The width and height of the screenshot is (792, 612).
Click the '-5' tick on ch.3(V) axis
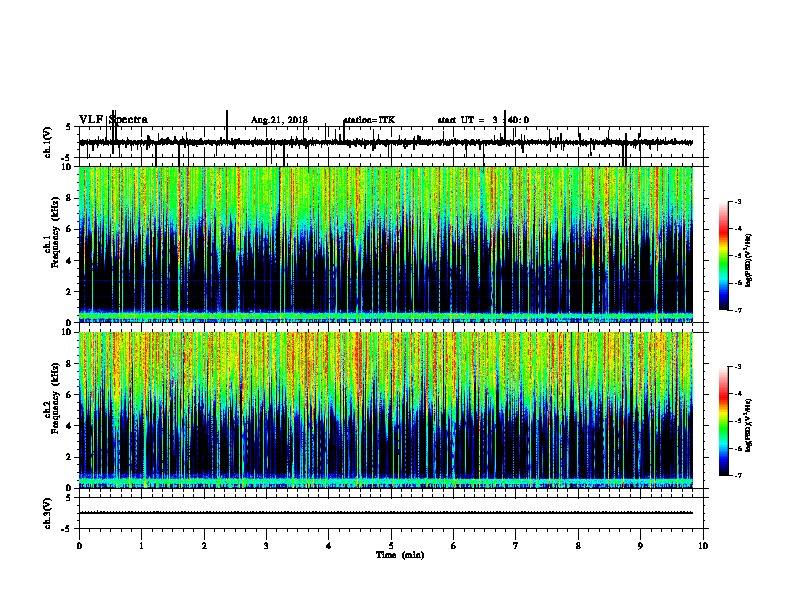pyautogui.click(x=67, y=529)
